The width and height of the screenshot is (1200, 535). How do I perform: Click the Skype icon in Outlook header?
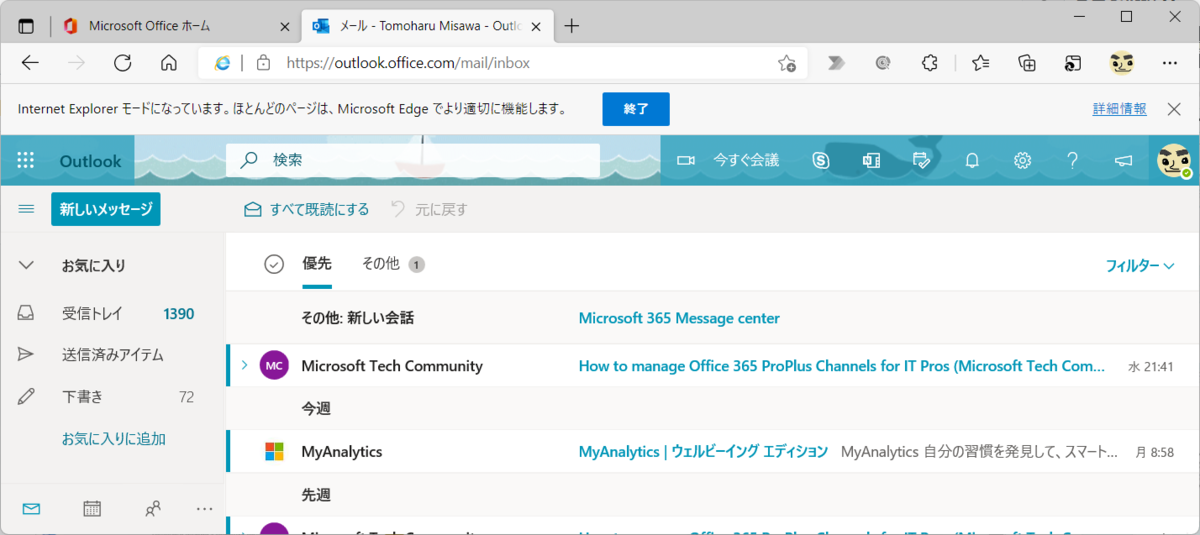(x=821, y=160)
